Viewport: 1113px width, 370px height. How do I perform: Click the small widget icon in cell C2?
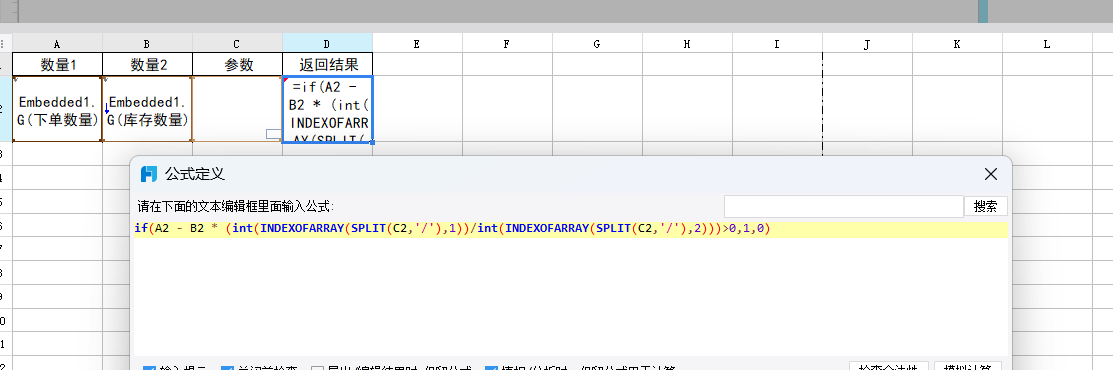pyautogui.click(x=274, y=134)
